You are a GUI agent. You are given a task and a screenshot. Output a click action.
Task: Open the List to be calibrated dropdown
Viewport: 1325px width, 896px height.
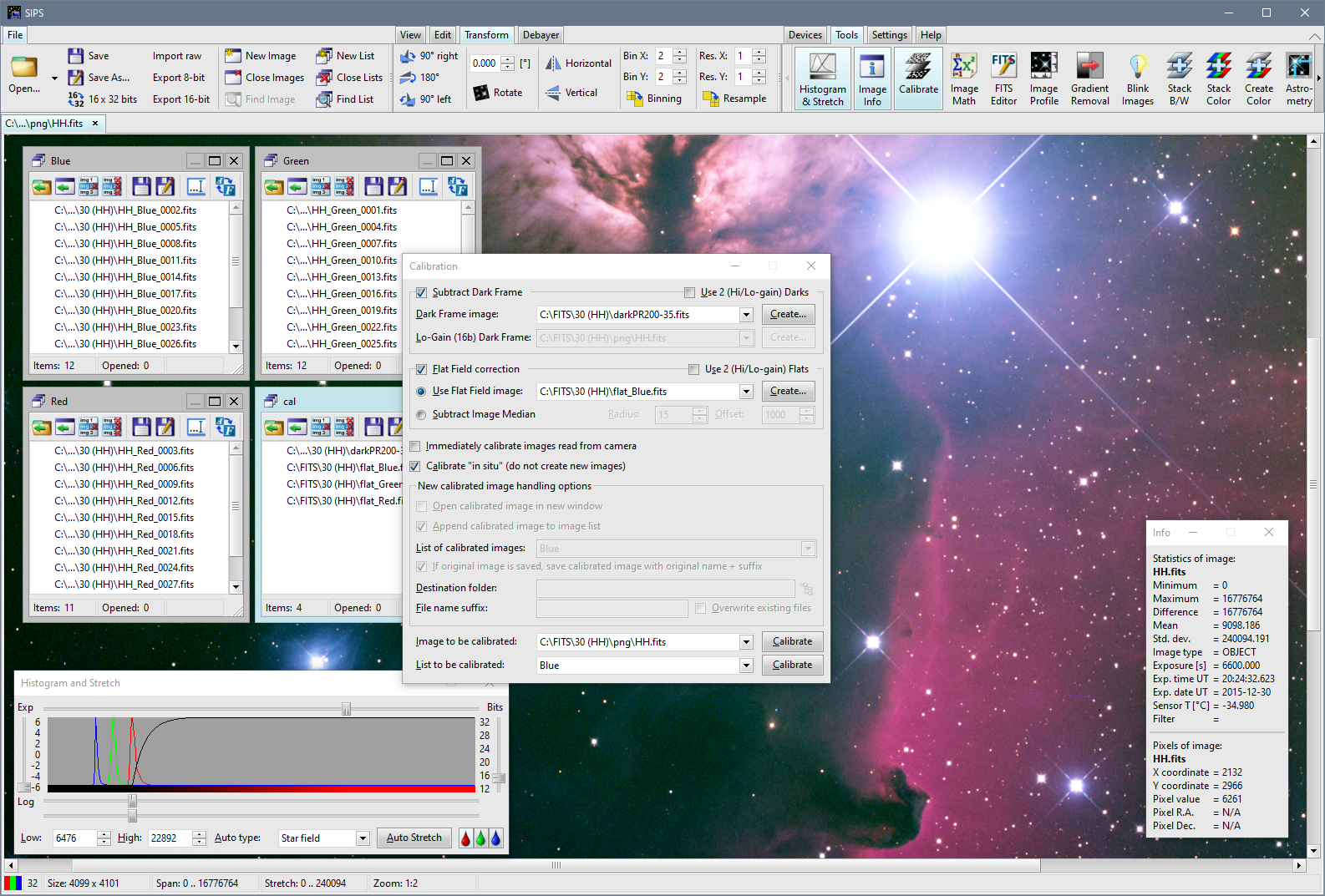[746, 666]
